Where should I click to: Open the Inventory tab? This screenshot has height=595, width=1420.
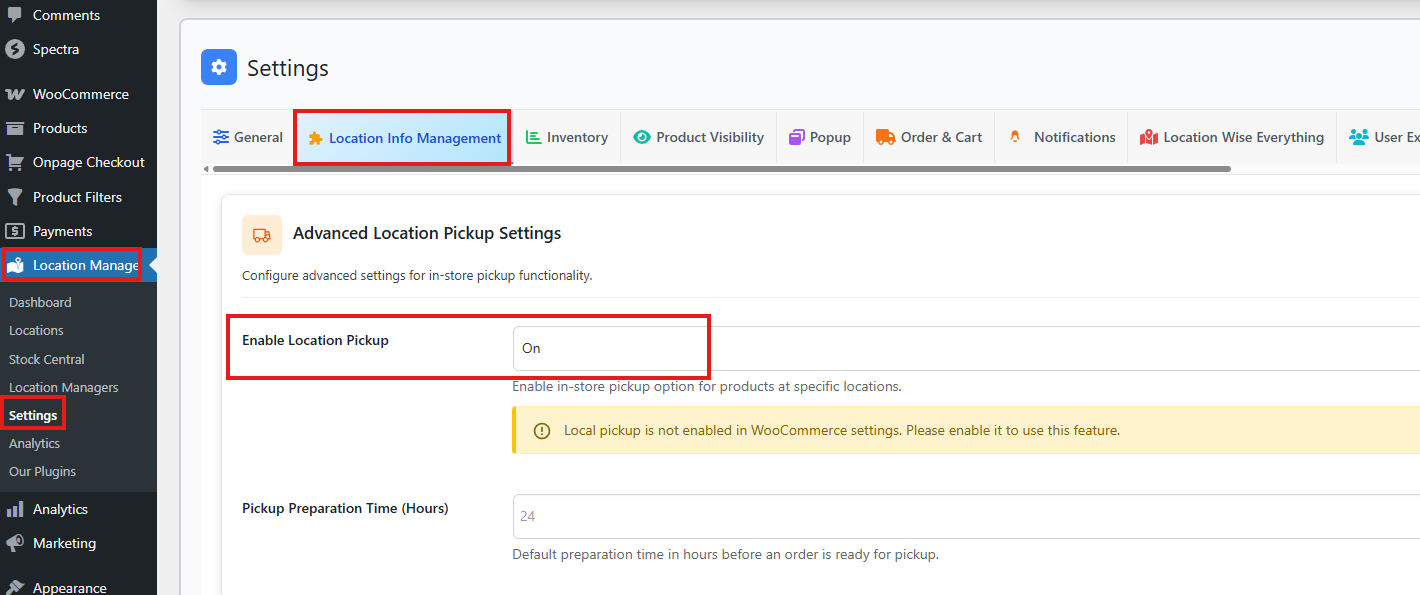click(x=567, y=137)
